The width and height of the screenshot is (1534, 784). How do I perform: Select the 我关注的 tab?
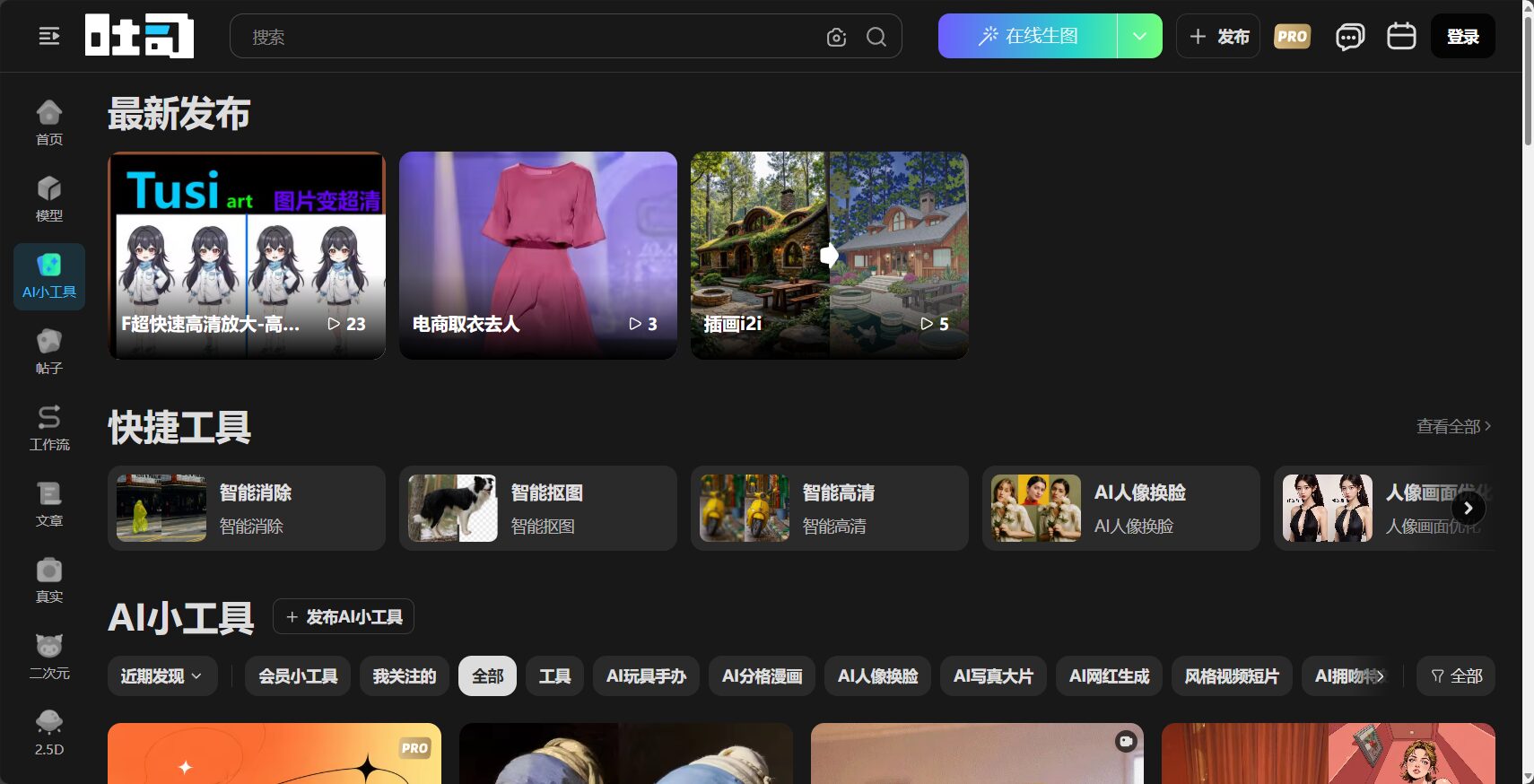pos(405,676)
